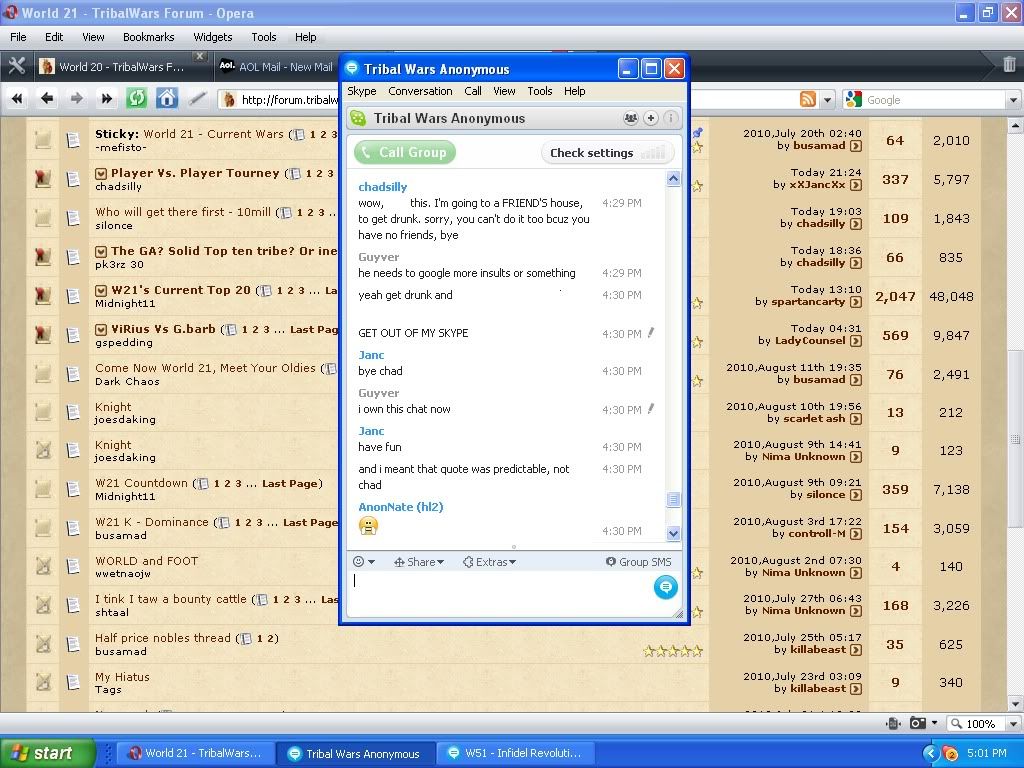Click the Windows start button
Viewport: 1024px width, 768px height.
coord(48,753)
